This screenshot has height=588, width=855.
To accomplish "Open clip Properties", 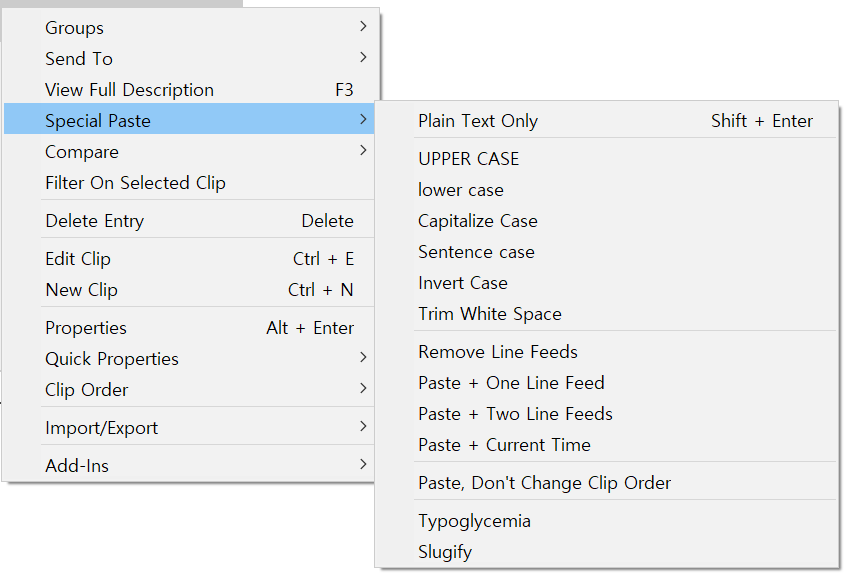I will click(x=86, y=328).
